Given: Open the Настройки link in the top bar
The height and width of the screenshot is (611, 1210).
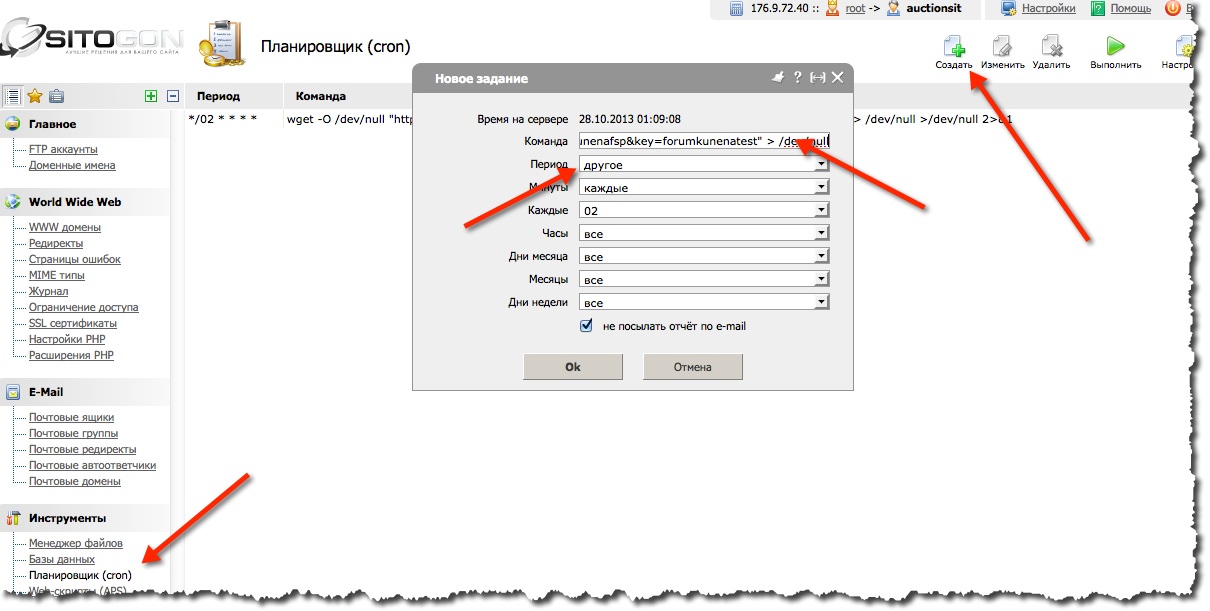Looking at the screenshot, I should pos(1048,8).
